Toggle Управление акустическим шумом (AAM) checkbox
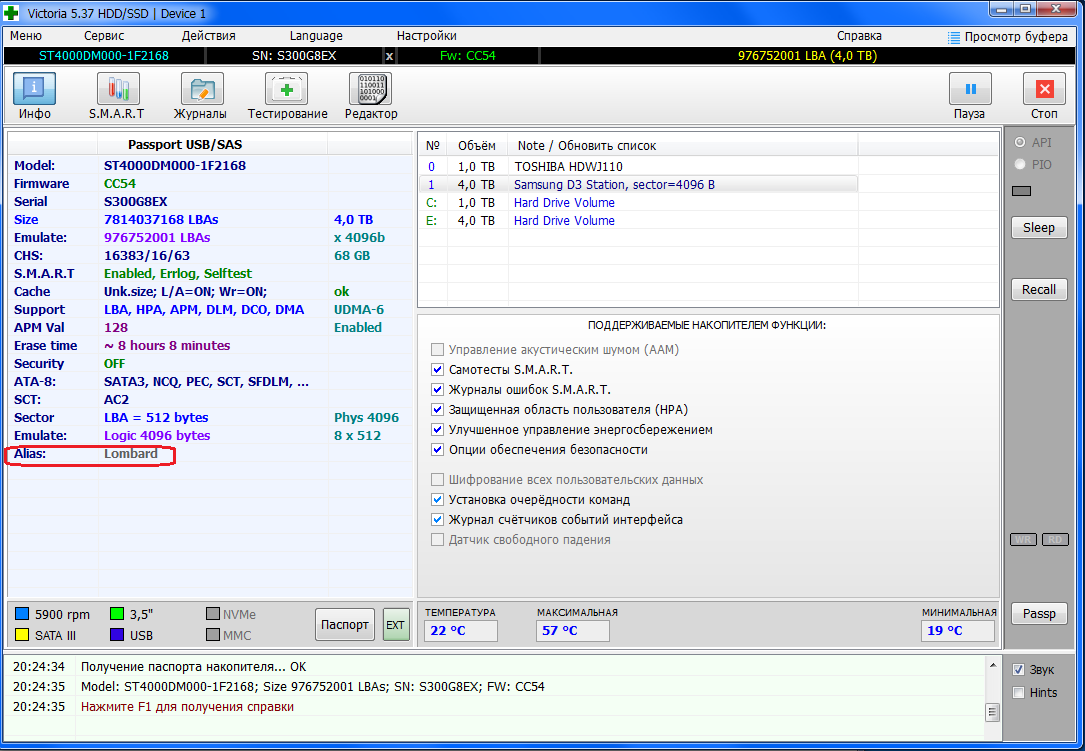 pos(437,350)
